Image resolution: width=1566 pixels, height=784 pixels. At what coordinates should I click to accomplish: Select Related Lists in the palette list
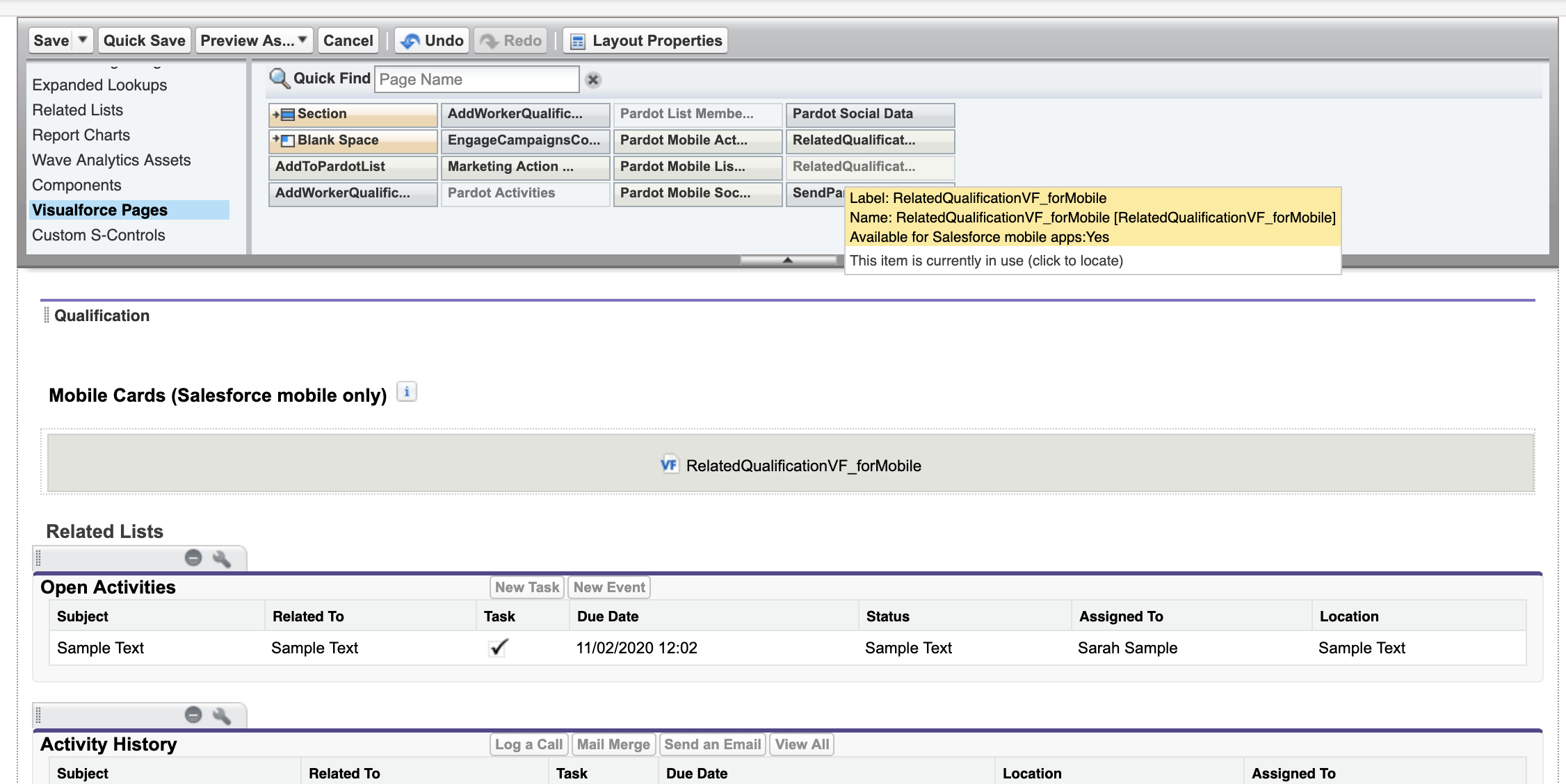[78, 110]
